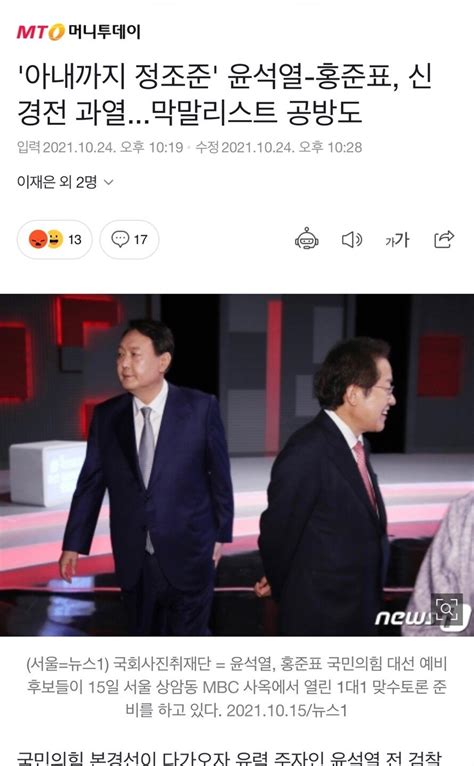View the debate photo of the two candidates
This screenshot has height=766, width=474.
(237, 465)
